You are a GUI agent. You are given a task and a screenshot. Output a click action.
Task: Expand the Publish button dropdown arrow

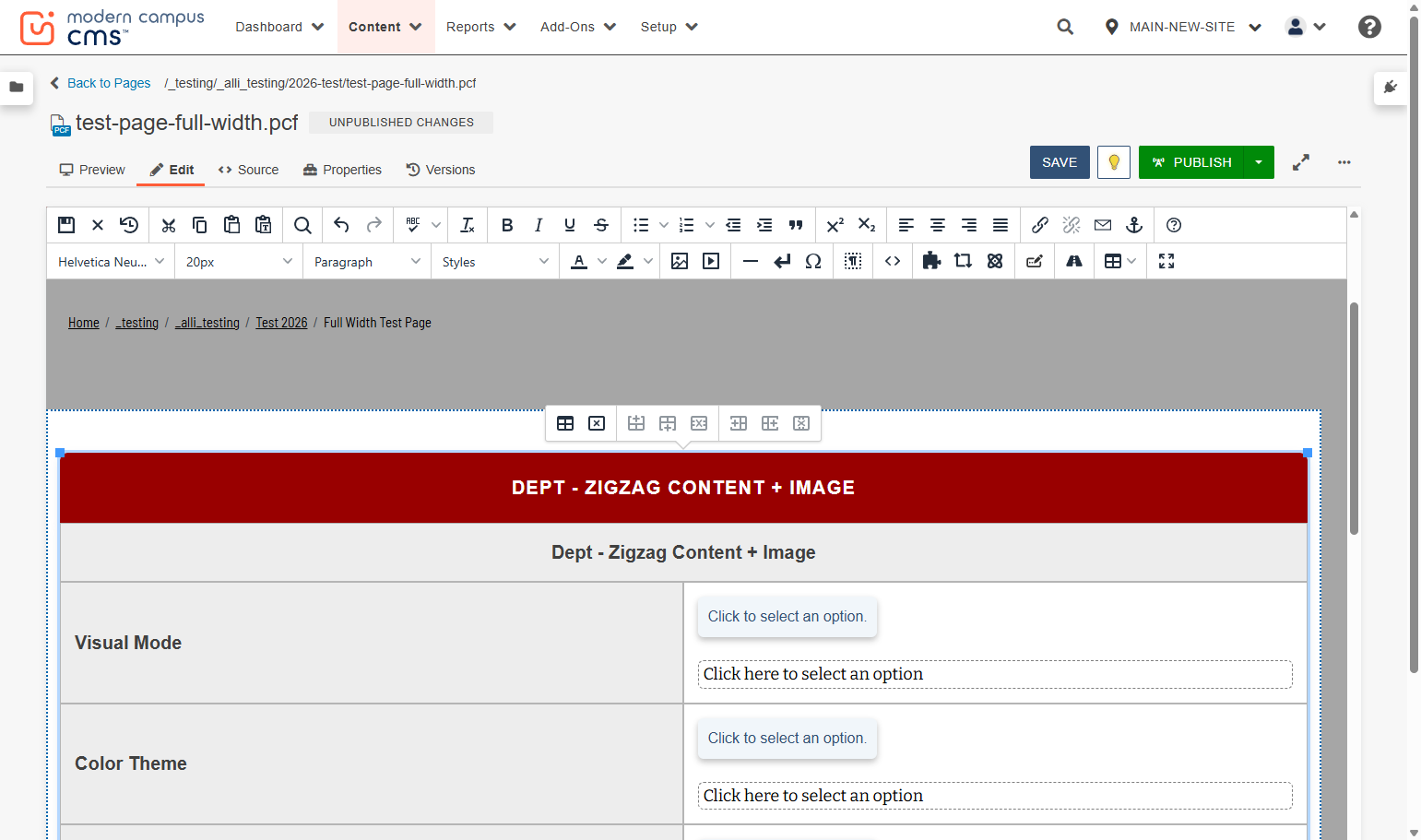coord(1259,162)
